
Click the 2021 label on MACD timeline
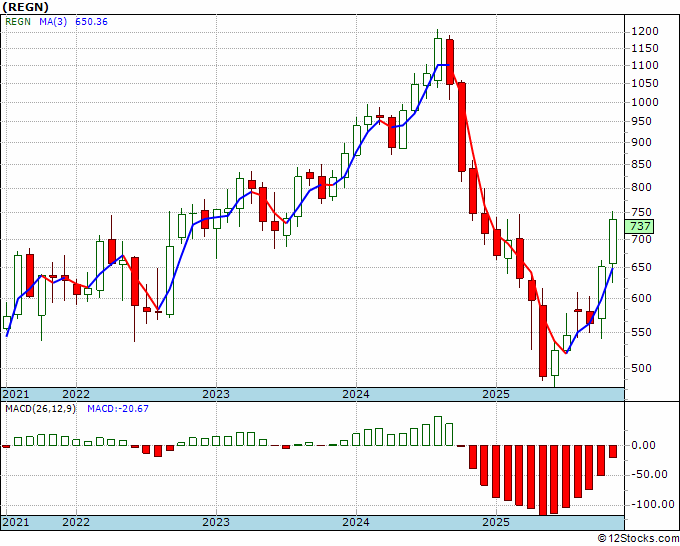pyautogui.click(x=16, y=522)
